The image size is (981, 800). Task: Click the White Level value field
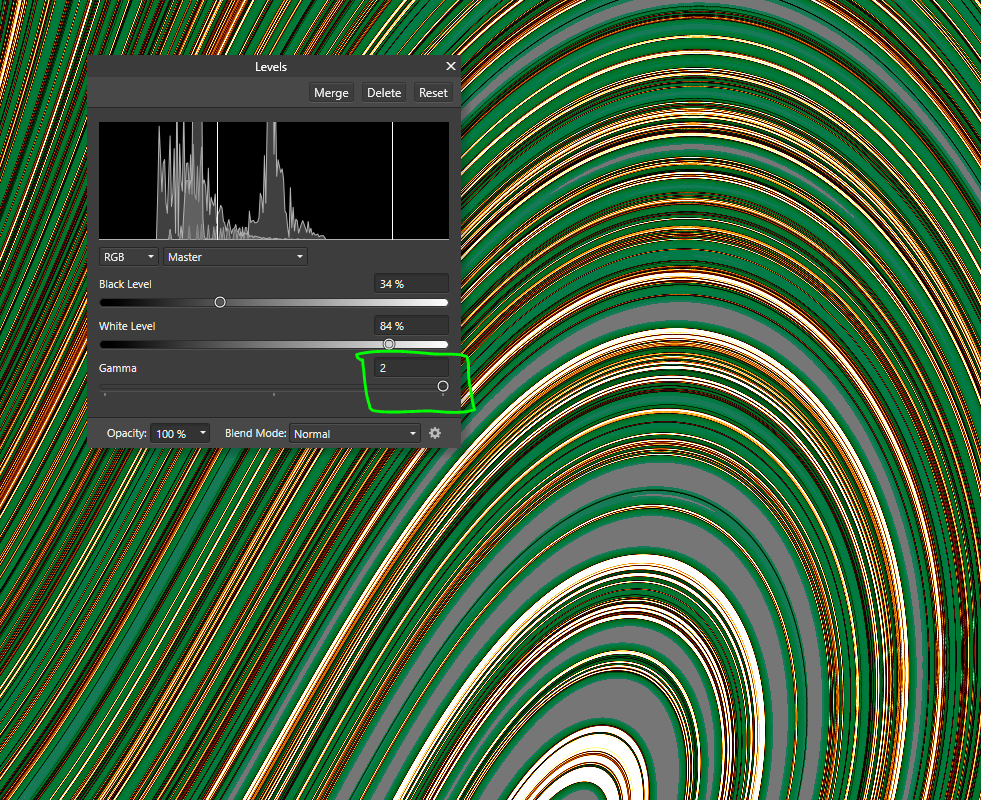point(411,326)
